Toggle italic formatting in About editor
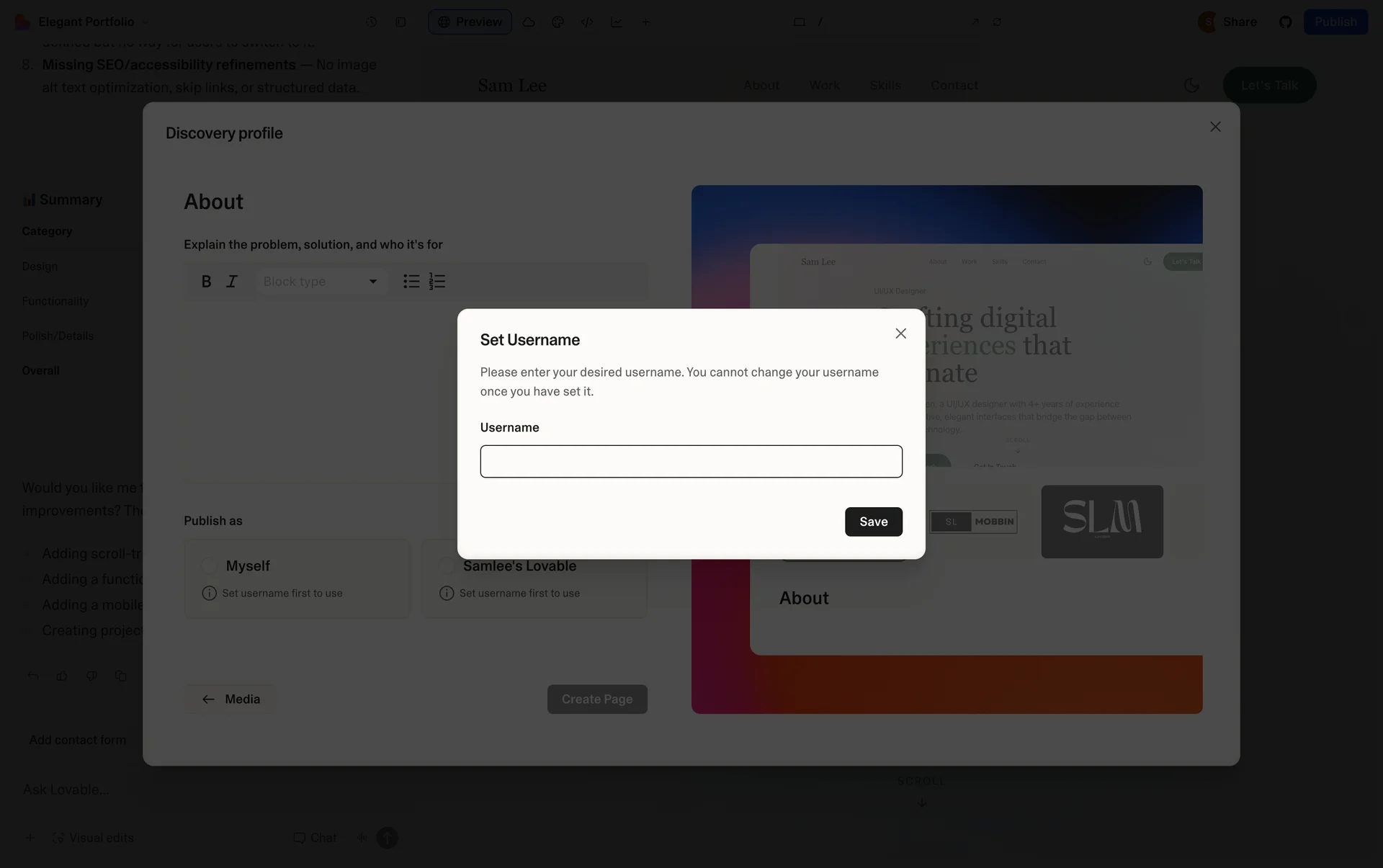The image size is (1383, 868). (x=232, y=282)
